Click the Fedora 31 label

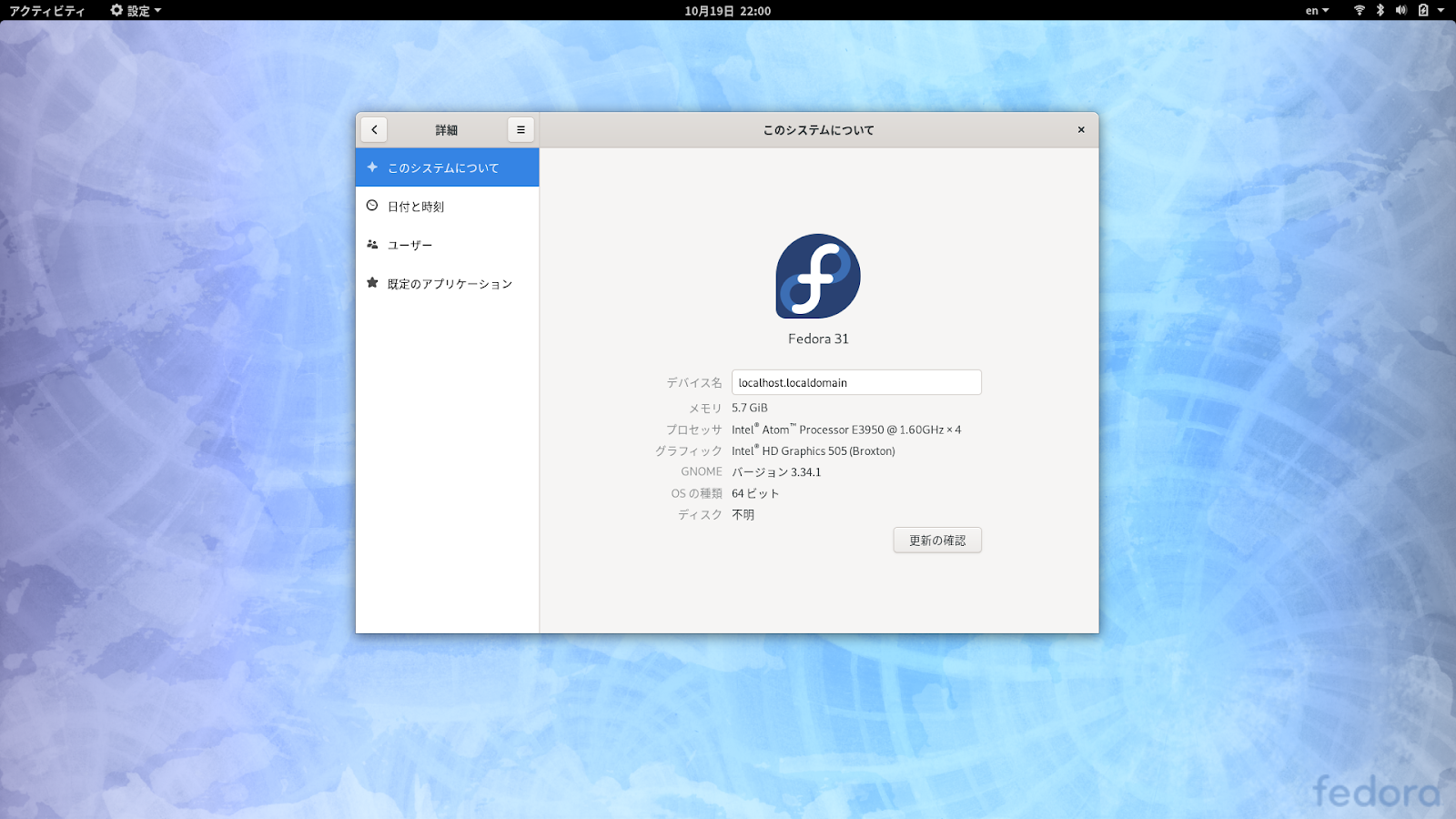click(x=818, y=339)
